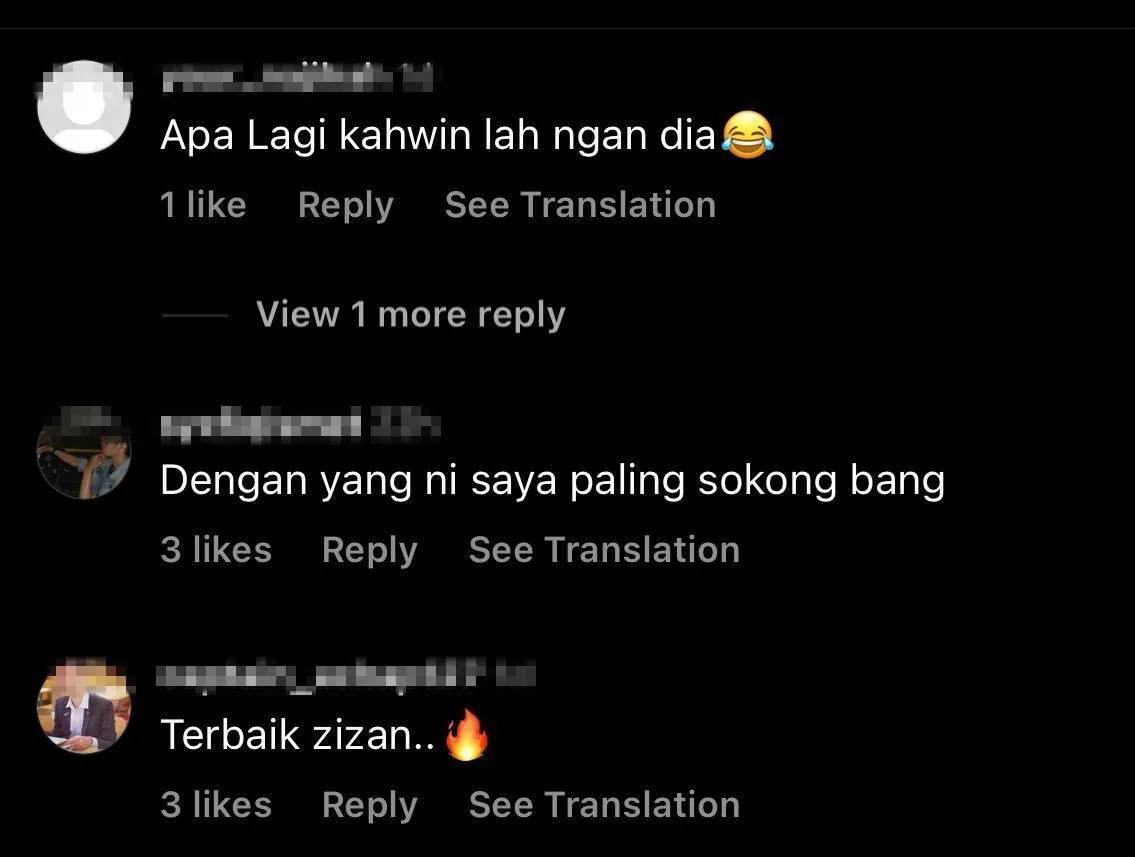
Task: See Translation for 'Dengan yang ni' comment
Action: click(604, 550)
